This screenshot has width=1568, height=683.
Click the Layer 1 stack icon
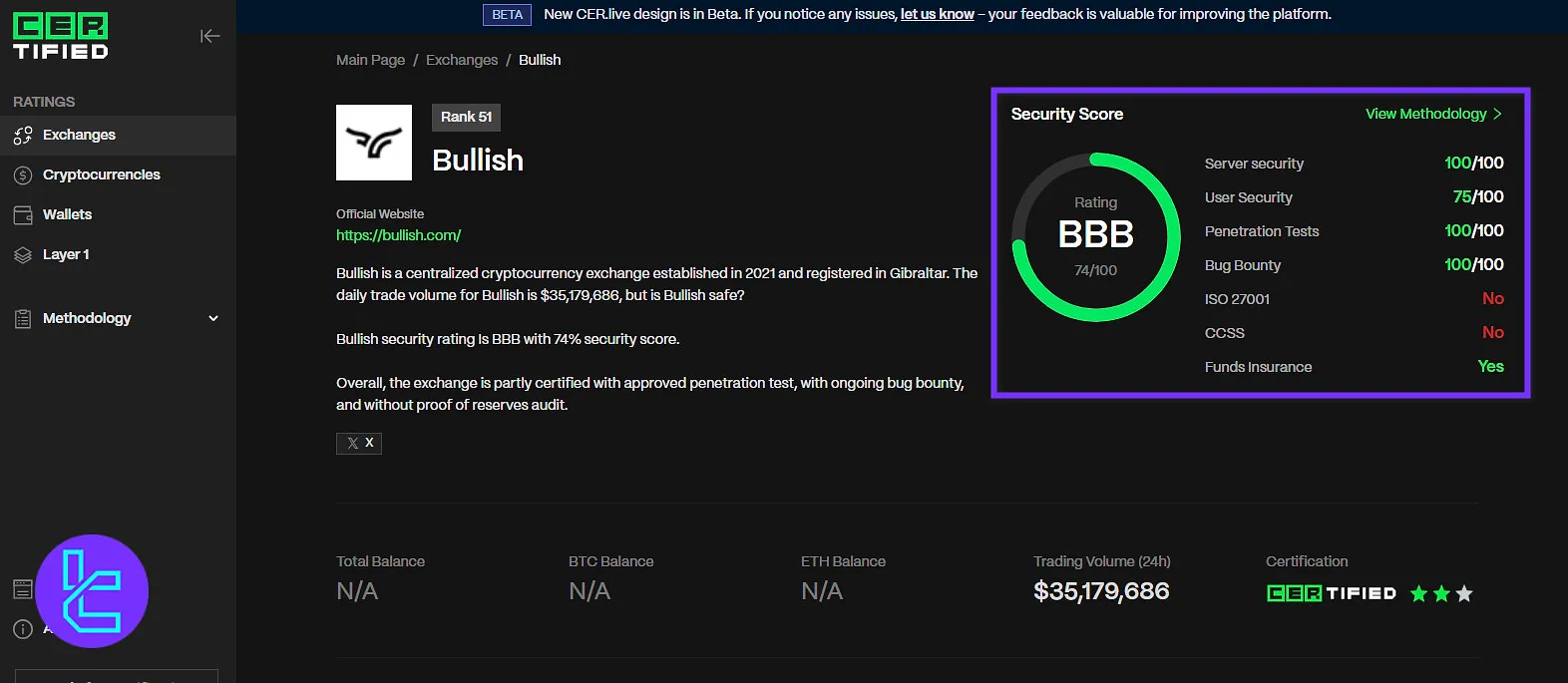pyautogui.click(x=23, y=254)
